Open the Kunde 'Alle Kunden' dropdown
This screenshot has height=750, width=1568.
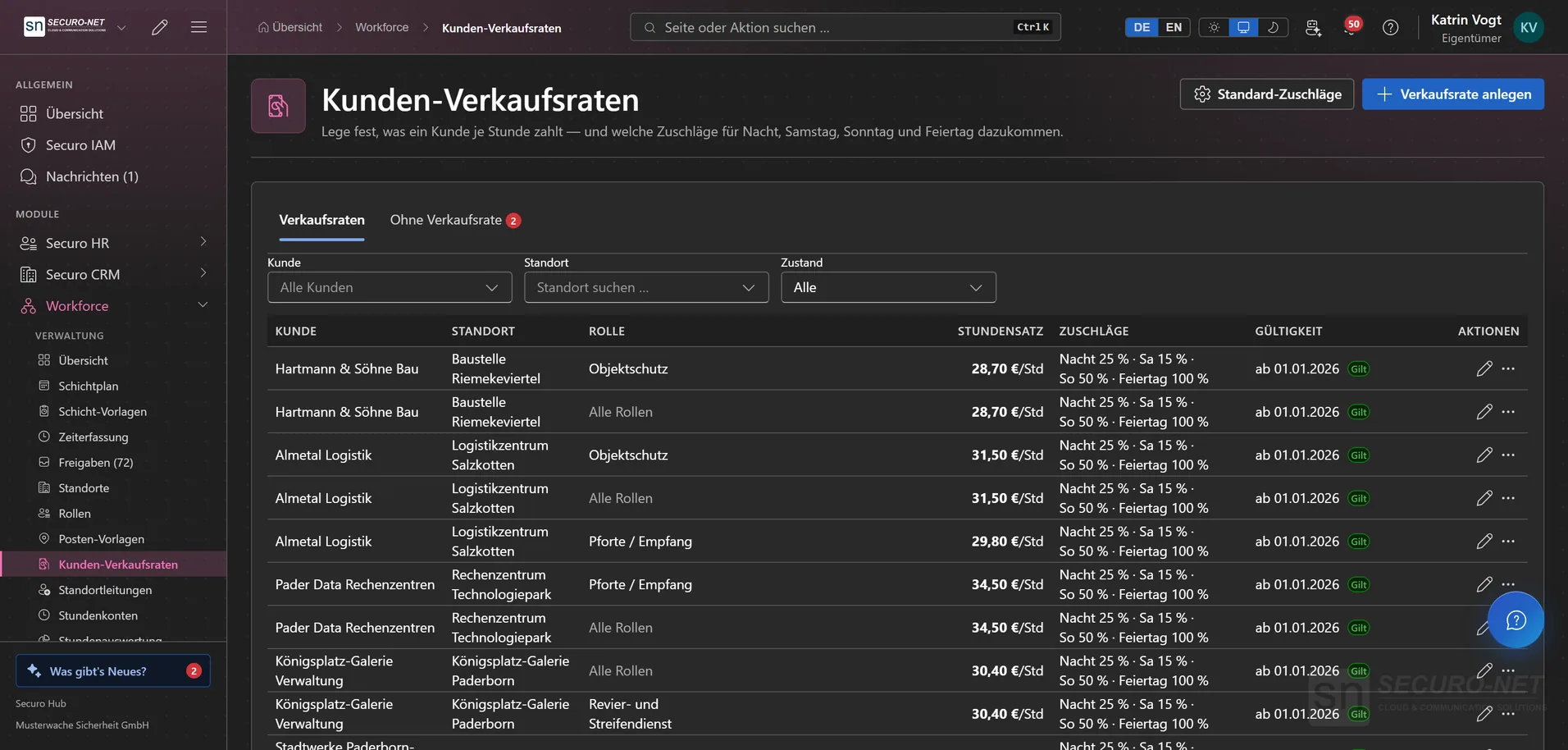390,287
